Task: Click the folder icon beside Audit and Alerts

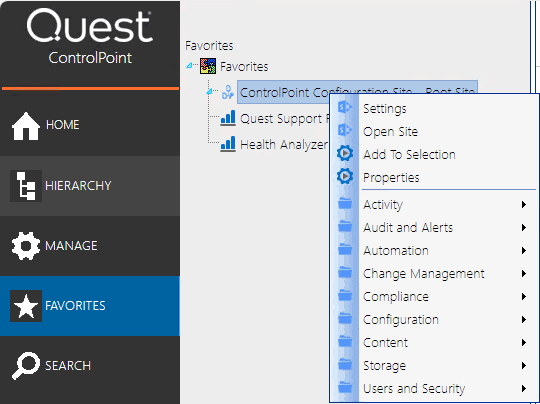Action: coord(345,226)
